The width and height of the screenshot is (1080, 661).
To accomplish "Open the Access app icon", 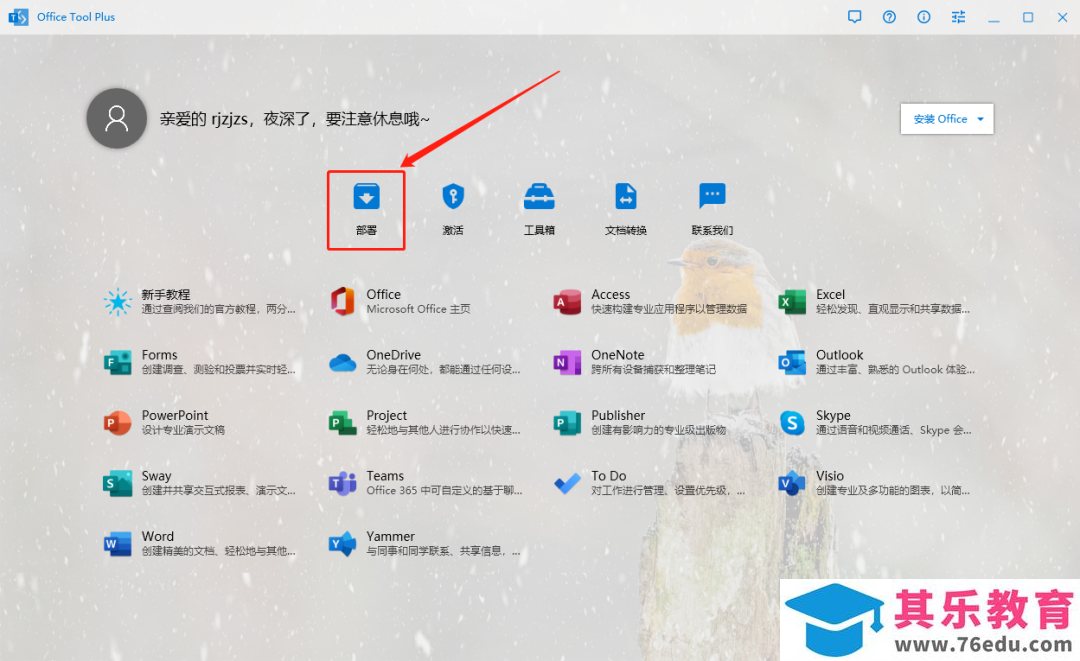I will pyautogui.click(x=567, y=302).
